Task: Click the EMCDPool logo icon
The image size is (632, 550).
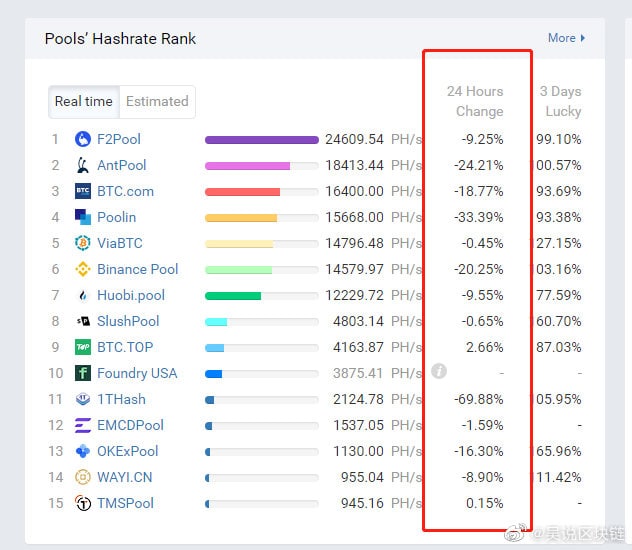Action: pyautogui.click(x=83, y=425)
